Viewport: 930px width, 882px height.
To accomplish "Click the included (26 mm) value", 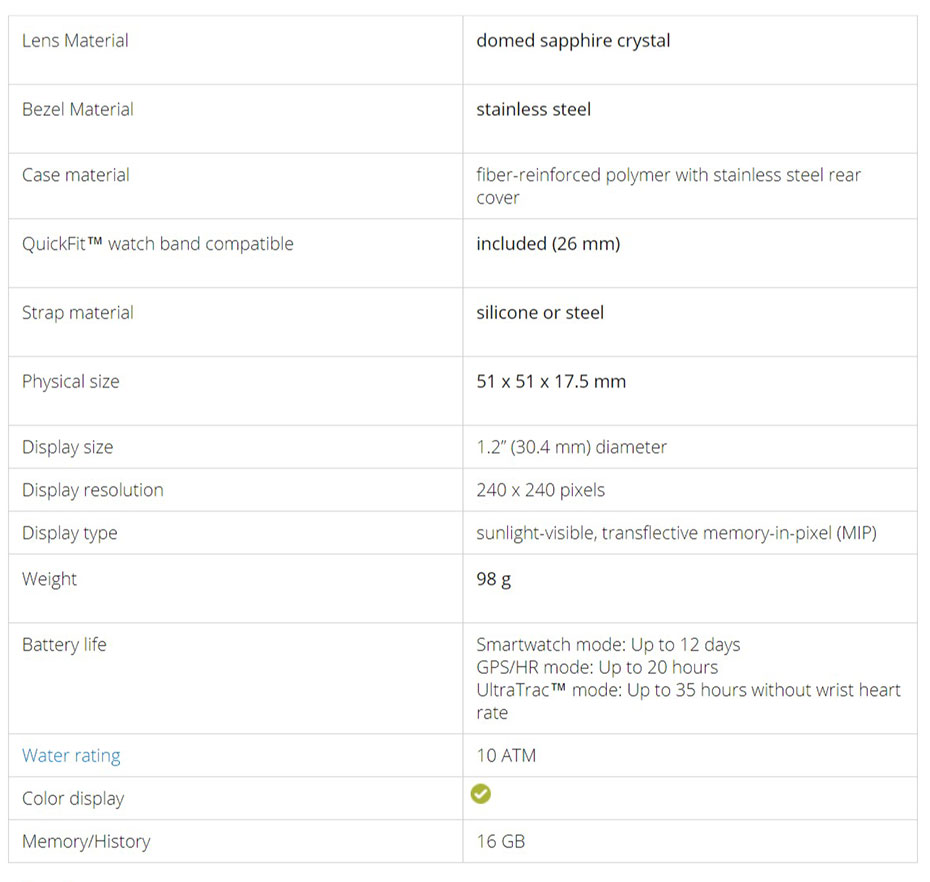I will [x=548, y=244].
